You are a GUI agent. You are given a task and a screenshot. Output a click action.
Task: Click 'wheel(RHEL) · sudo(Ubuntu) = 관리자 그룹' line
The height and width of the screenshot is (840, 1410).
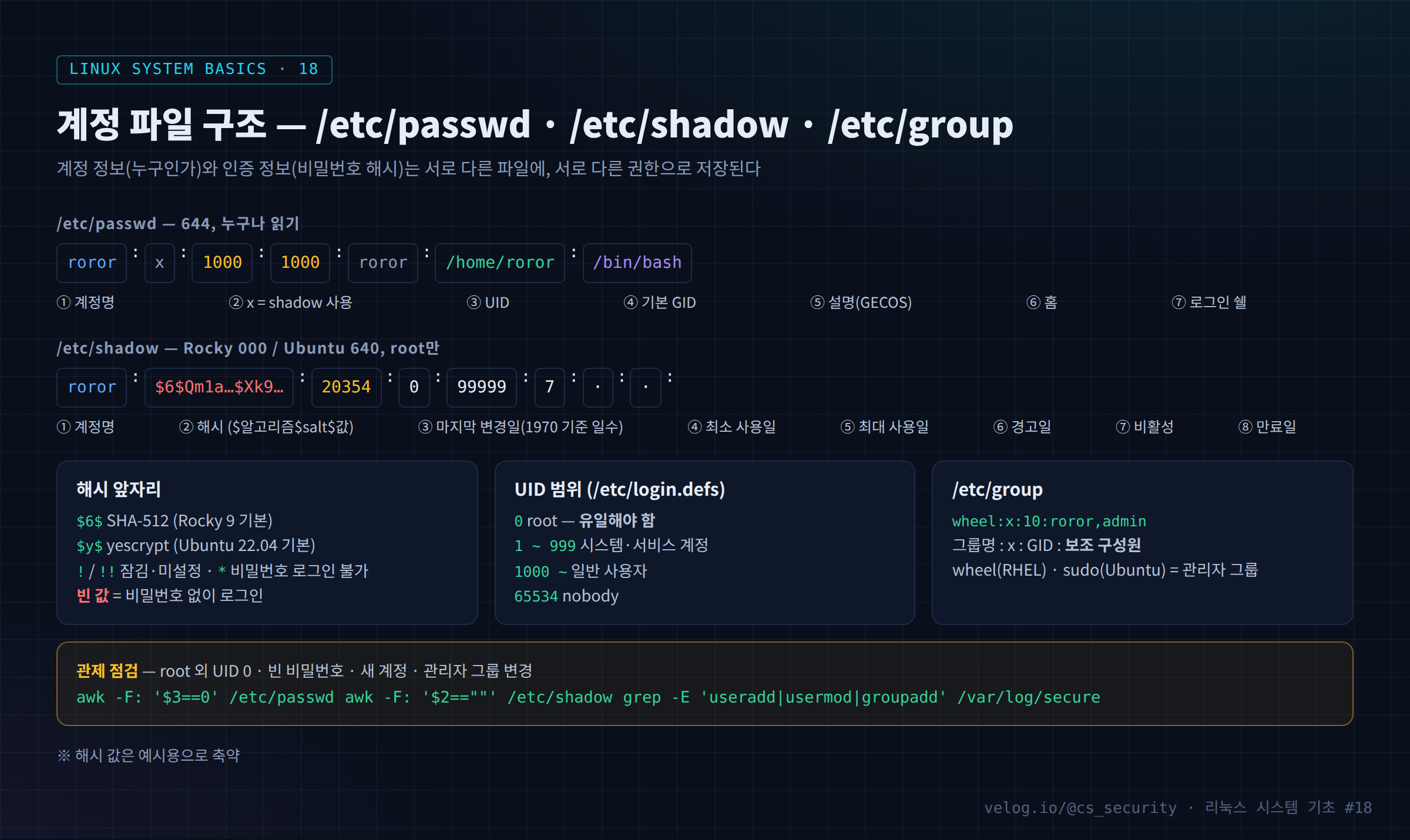tap(1105, 570)
